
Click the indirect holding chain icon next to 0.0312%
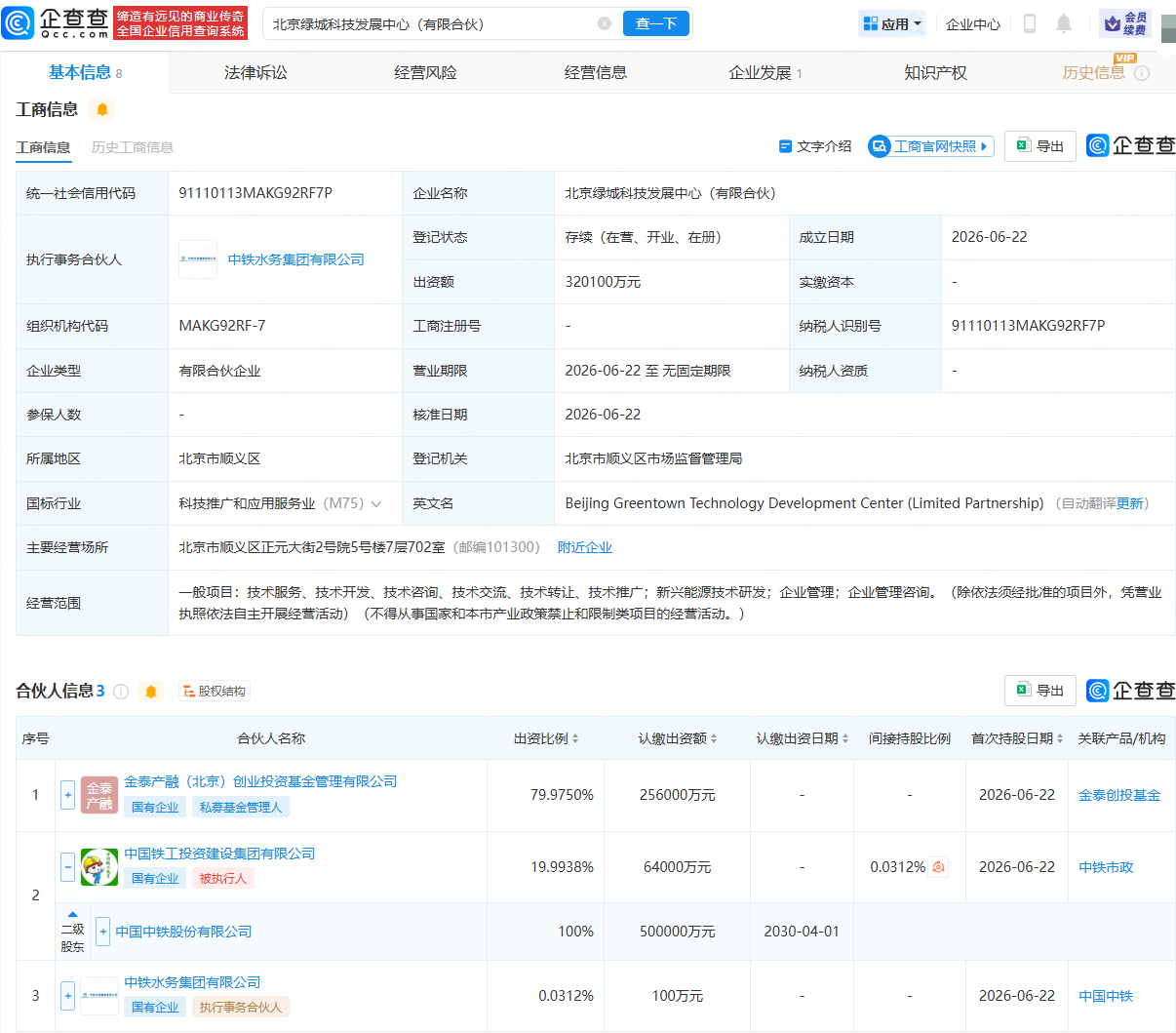coord(938,867)
